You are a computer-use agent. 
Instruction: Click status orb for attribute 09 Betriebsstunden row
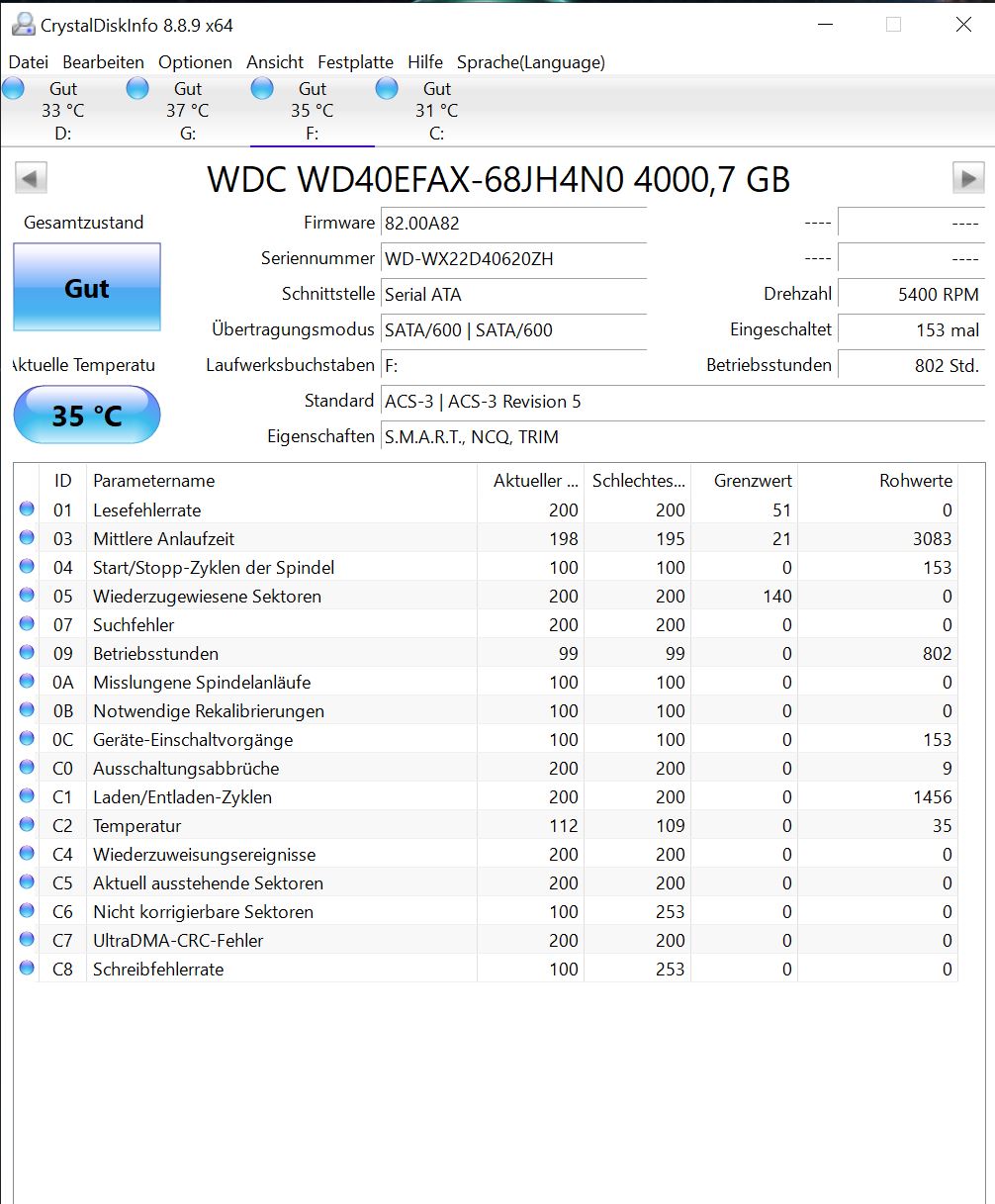point(27,653)
